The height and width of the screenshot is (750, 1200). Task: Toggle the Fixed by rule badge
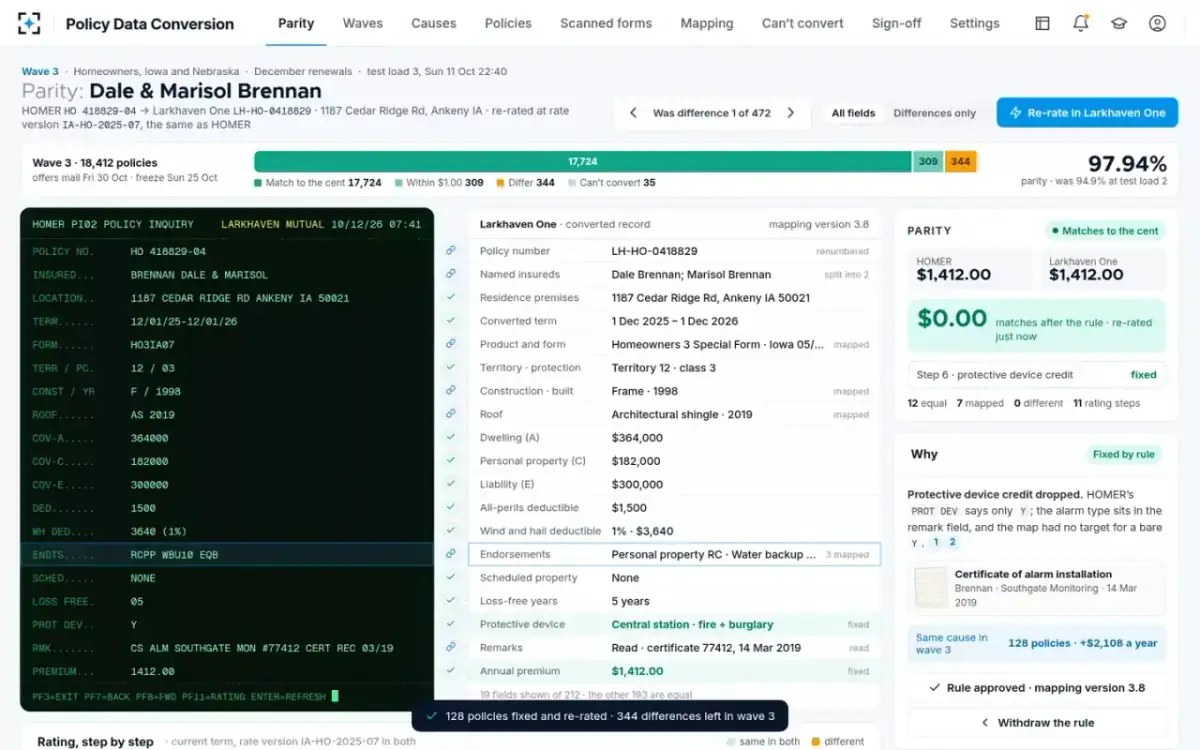coord(1123,454)
